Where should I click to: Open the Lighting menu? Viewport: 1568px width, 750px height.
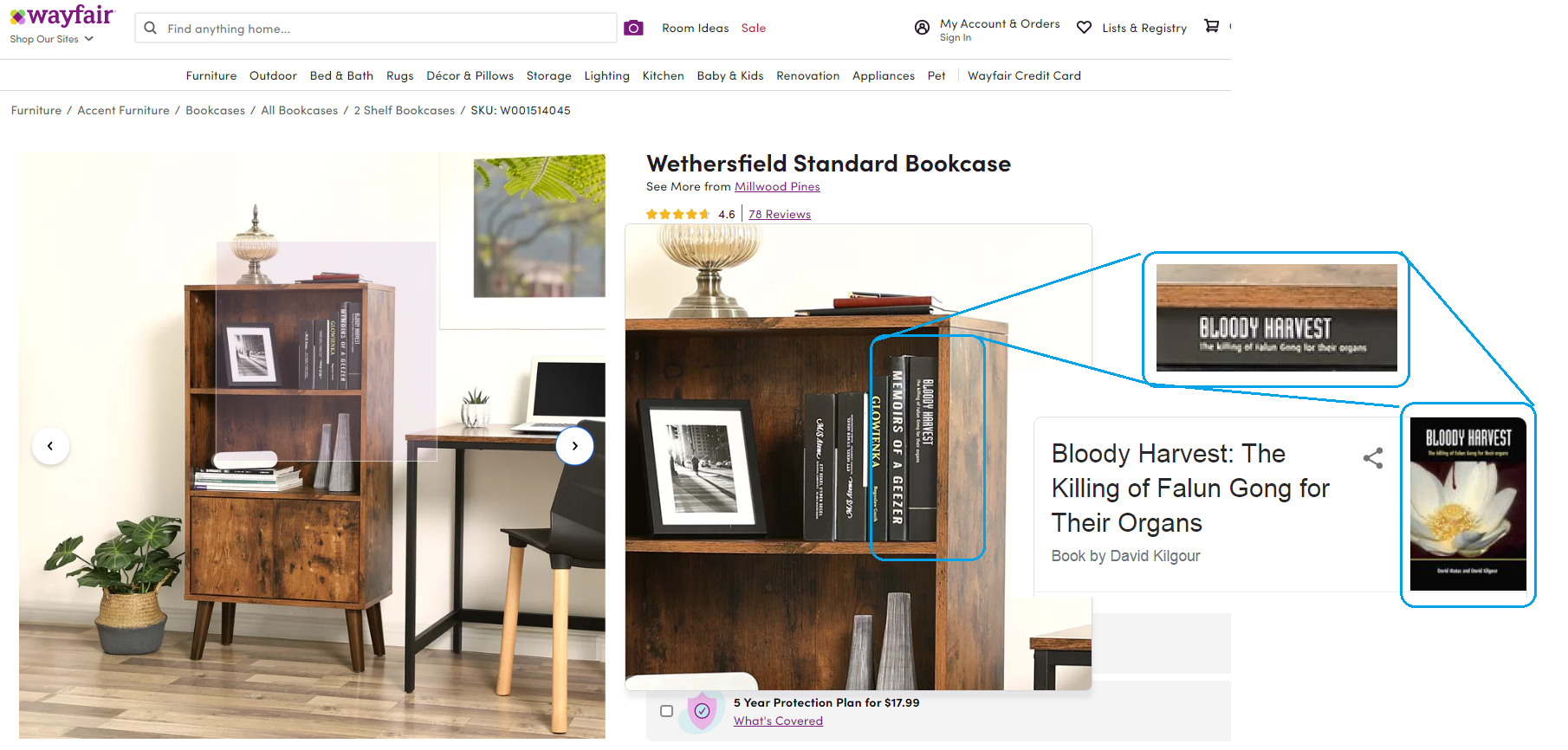coord(606,75)
